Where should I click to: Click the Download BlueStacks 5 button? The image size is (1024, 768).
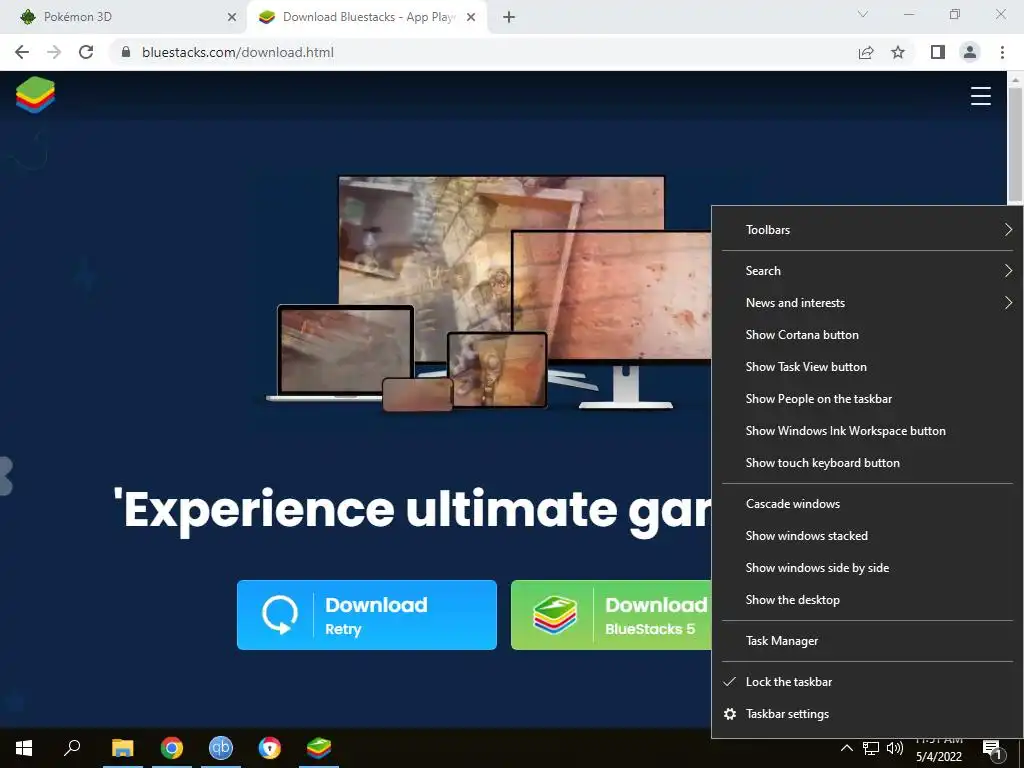pos(611,615)
